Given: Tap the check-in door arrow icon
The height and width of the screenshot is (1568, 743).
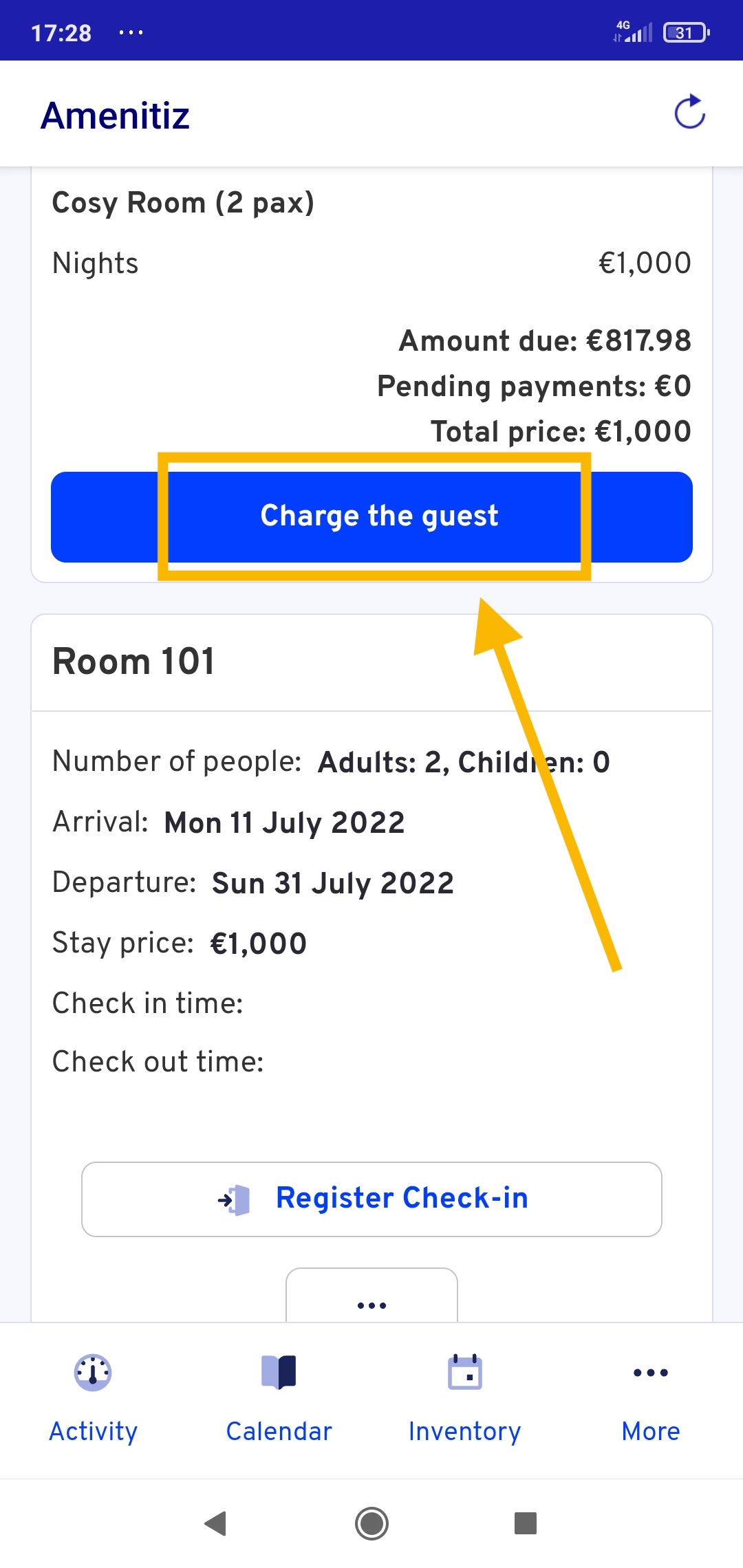Looking at the screenshot, I should [234, 1200].
